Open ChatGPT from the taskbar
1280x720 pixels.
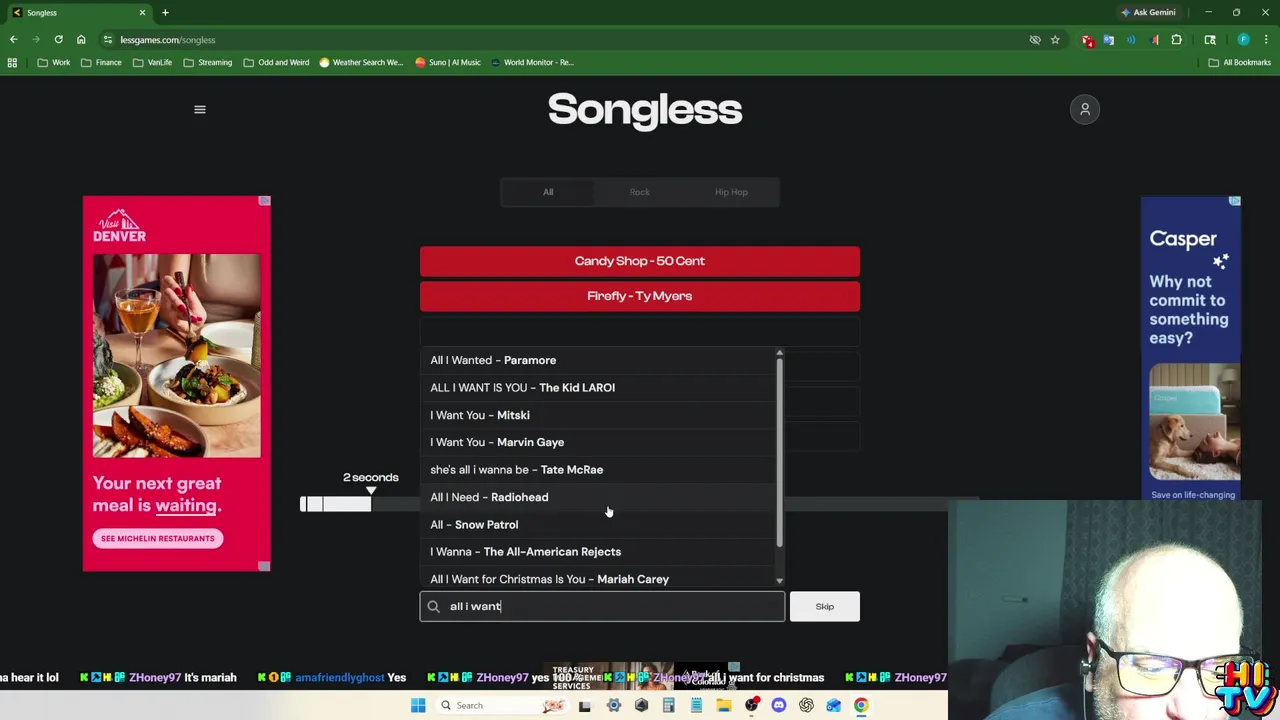tap(806, 705)
